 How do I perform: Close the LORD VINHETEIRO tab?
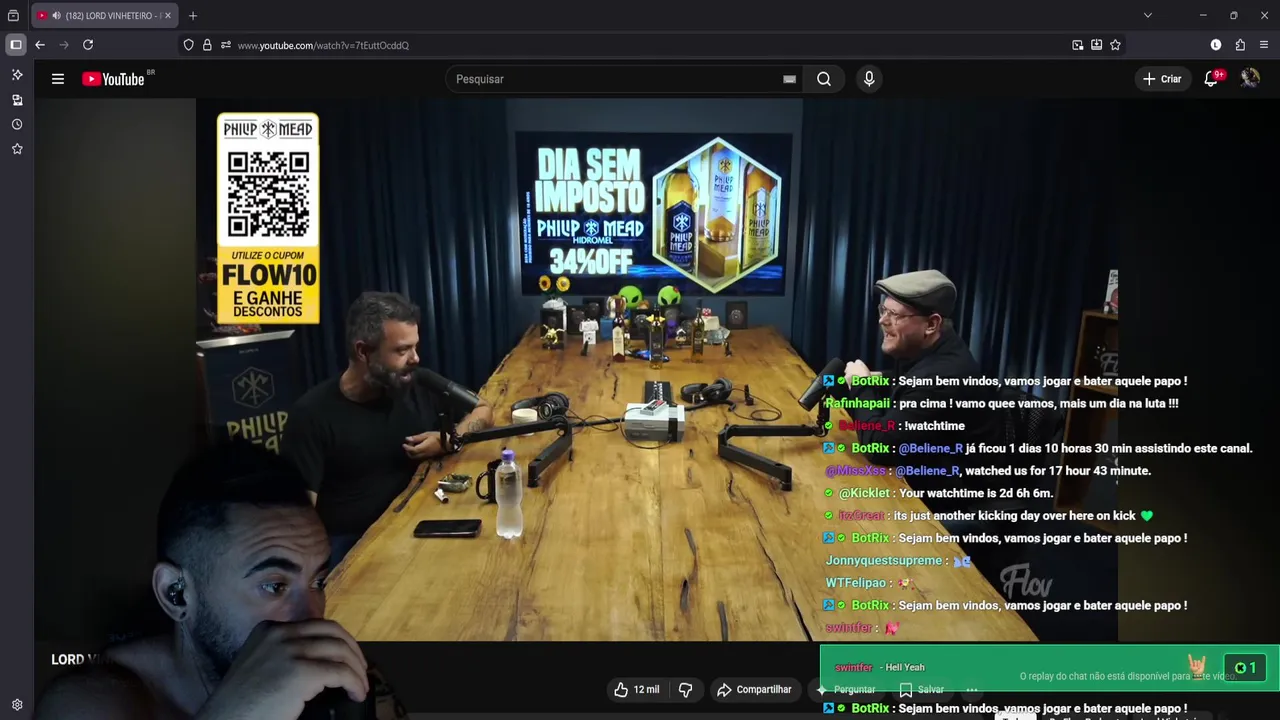coord(168,16)
